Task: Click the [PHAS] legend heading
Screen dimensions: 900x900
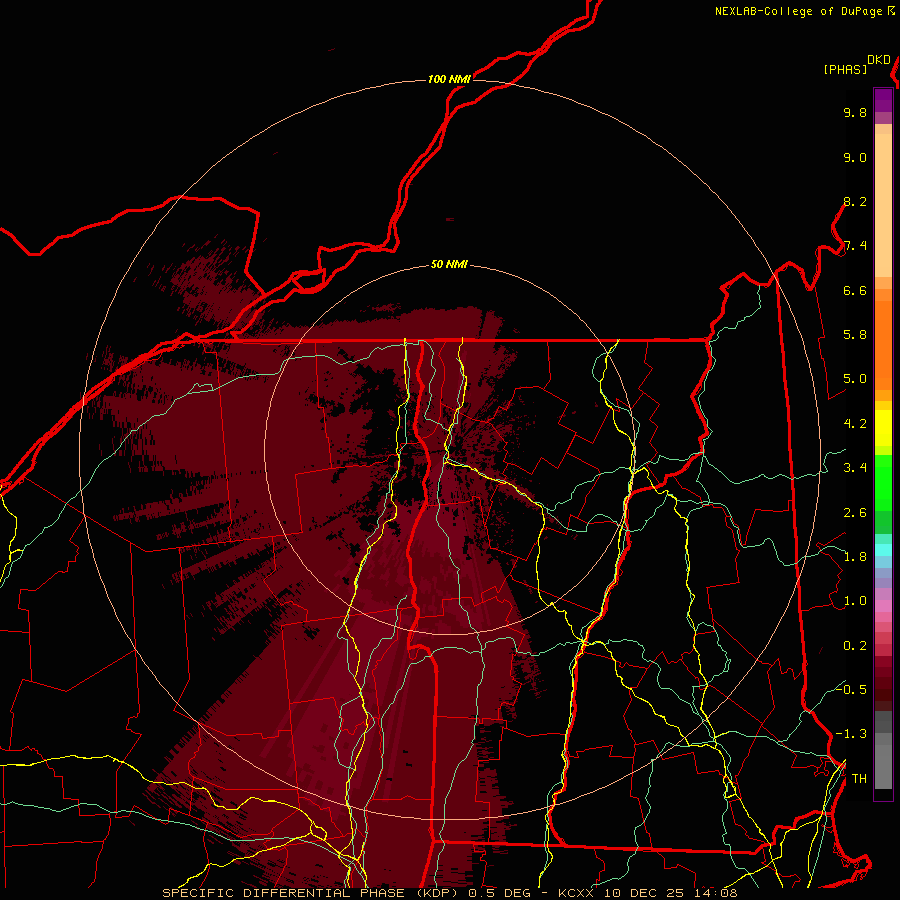Action: [x=845, y=70]
